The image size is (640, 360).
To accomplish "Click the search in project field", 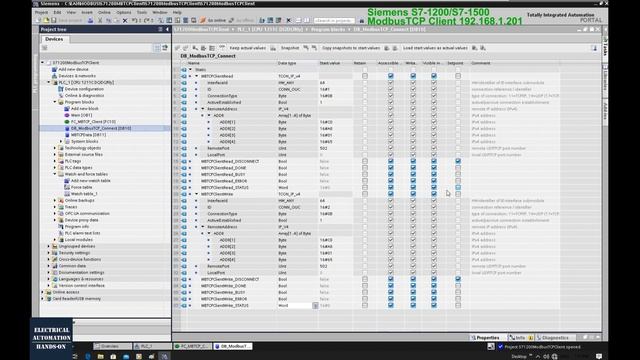I will (334, 20).
